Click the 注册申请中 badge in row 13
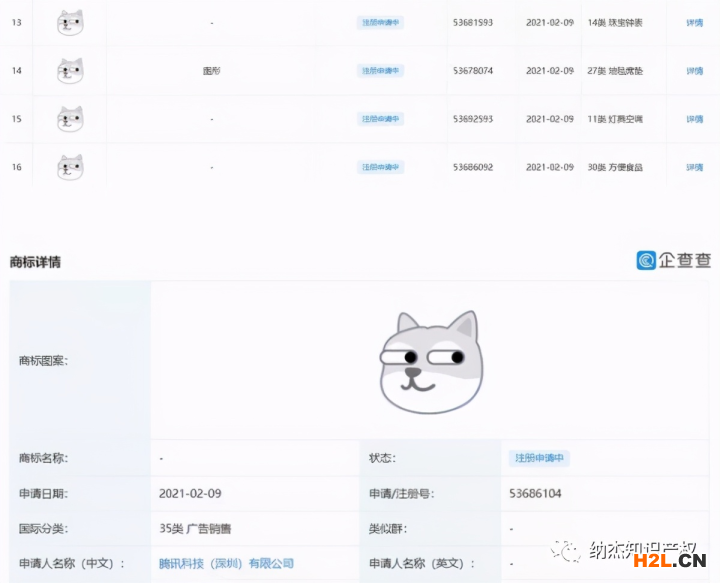Viewport: 720px width, 583px height. (x=381, y=23)
